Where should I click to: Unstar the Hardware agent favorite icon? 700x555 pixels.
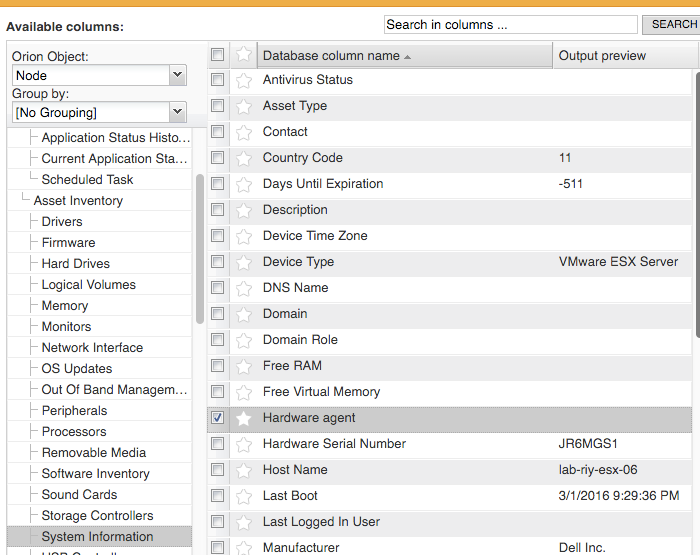(x=244, y=418)
